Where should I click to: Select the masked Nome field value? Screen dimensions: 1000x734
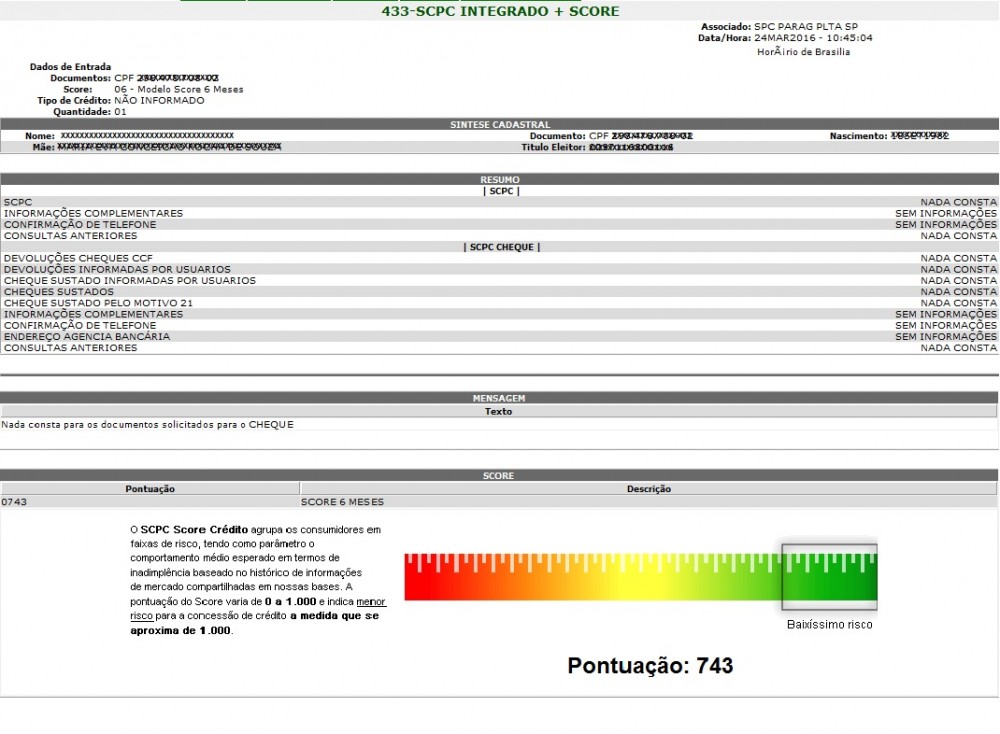(x=147, y=135)
